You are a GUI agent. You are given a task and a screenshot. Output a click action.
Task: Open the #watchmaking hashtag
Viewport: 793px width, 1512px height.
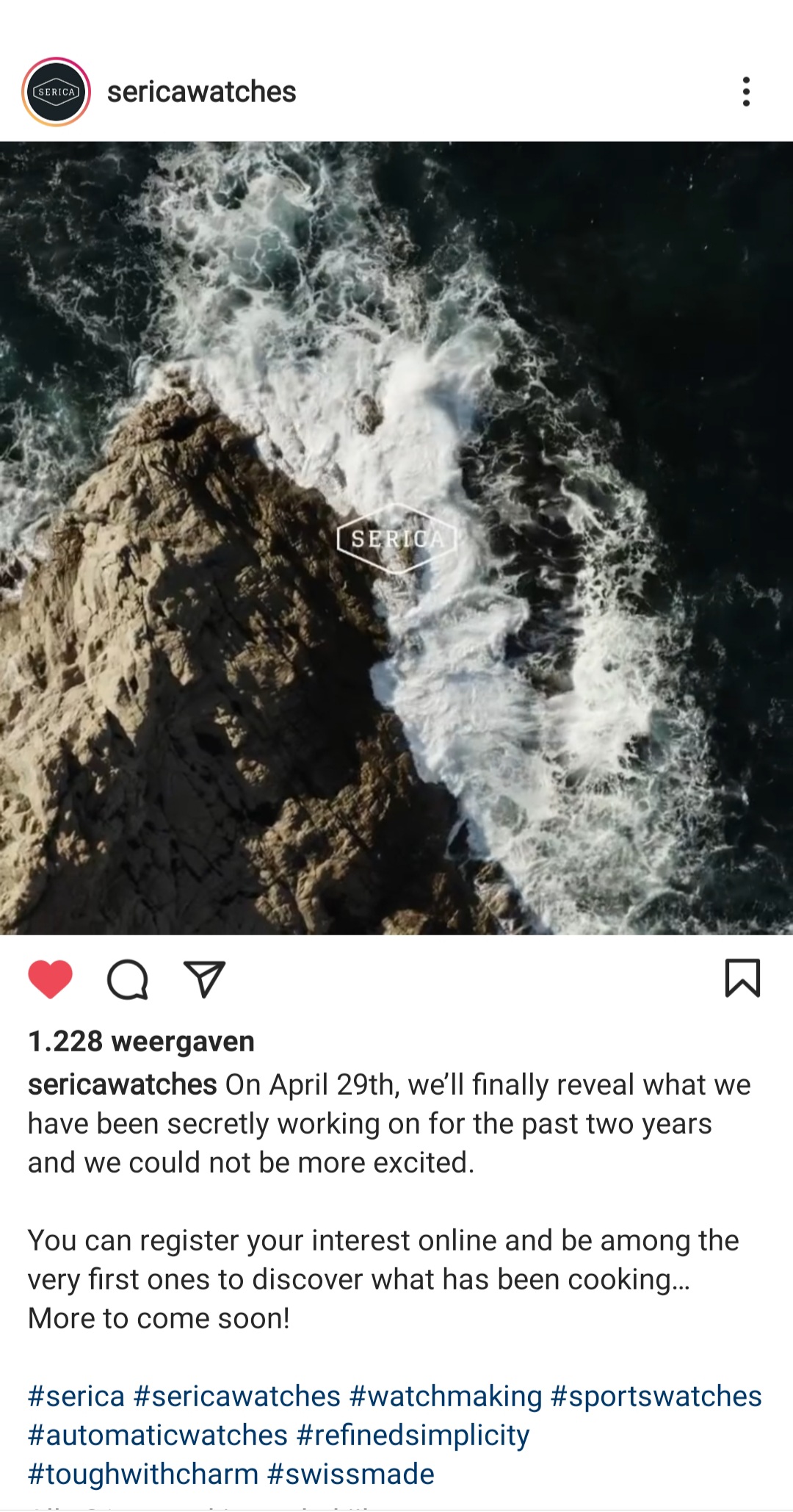pos(446,1396)
